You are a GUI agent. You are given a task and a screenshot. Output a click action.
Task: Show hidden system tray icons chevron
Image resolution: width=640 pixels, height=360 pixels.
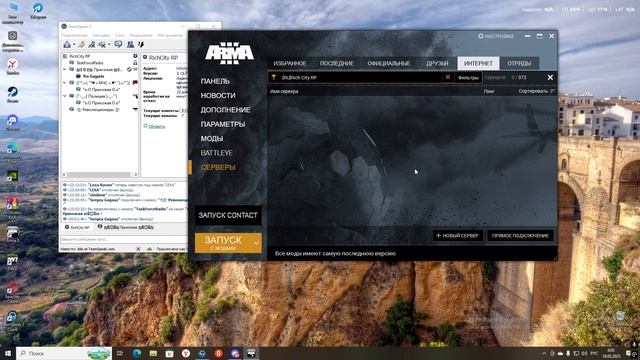point(544,353)
